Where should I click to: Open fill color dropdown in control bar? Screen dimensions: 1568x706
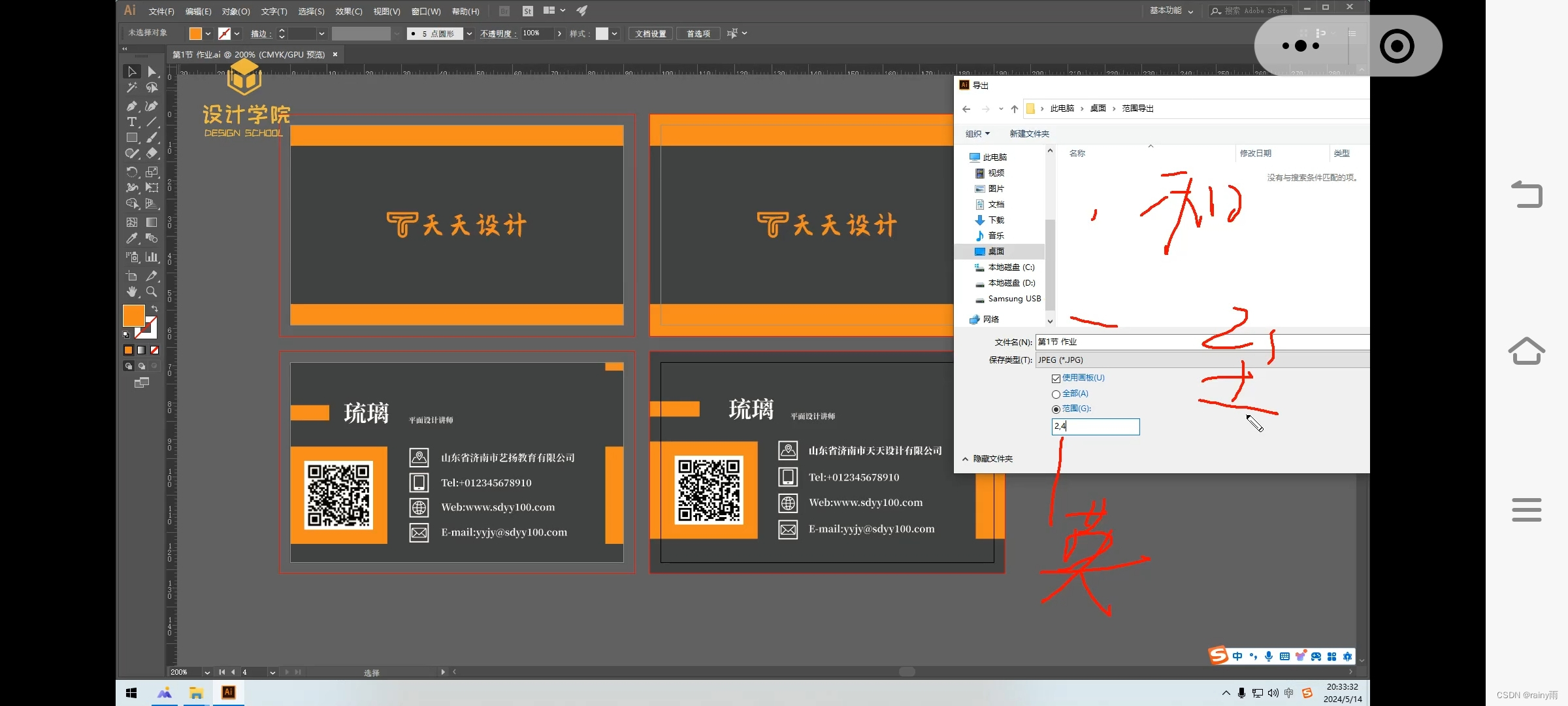pos(208,33)
